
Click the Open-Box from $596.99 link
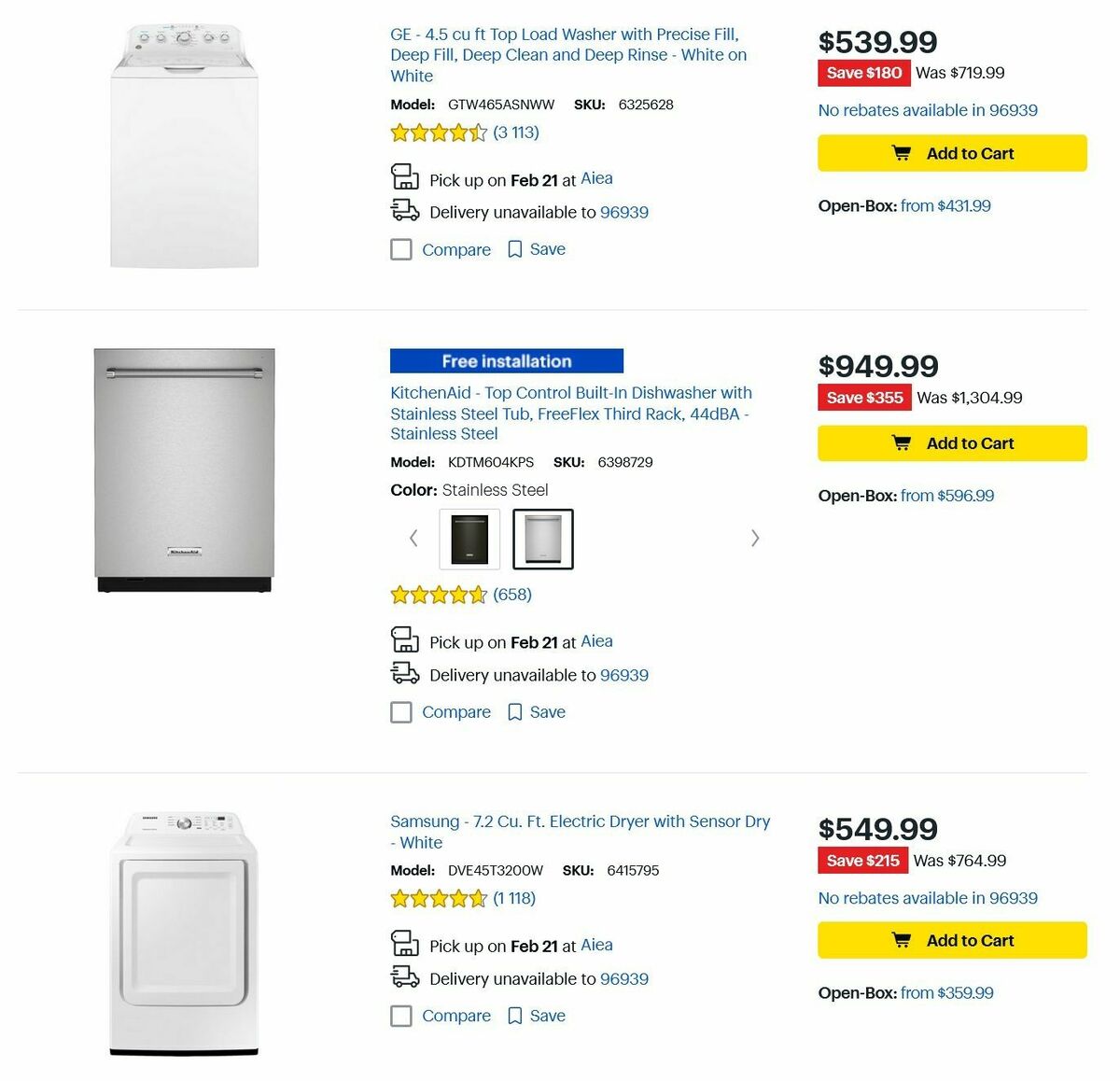pos(947,495)
